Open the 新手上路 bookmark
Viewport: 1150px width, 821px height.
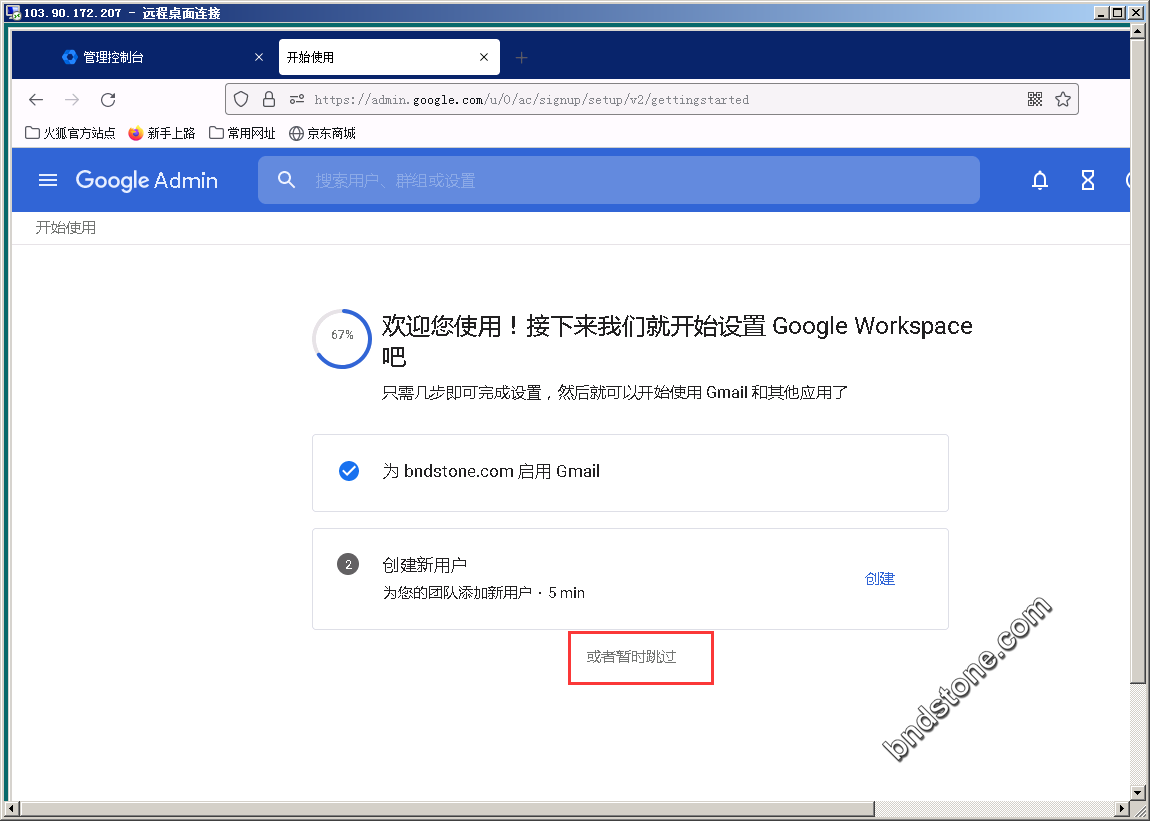pos(162,133)
